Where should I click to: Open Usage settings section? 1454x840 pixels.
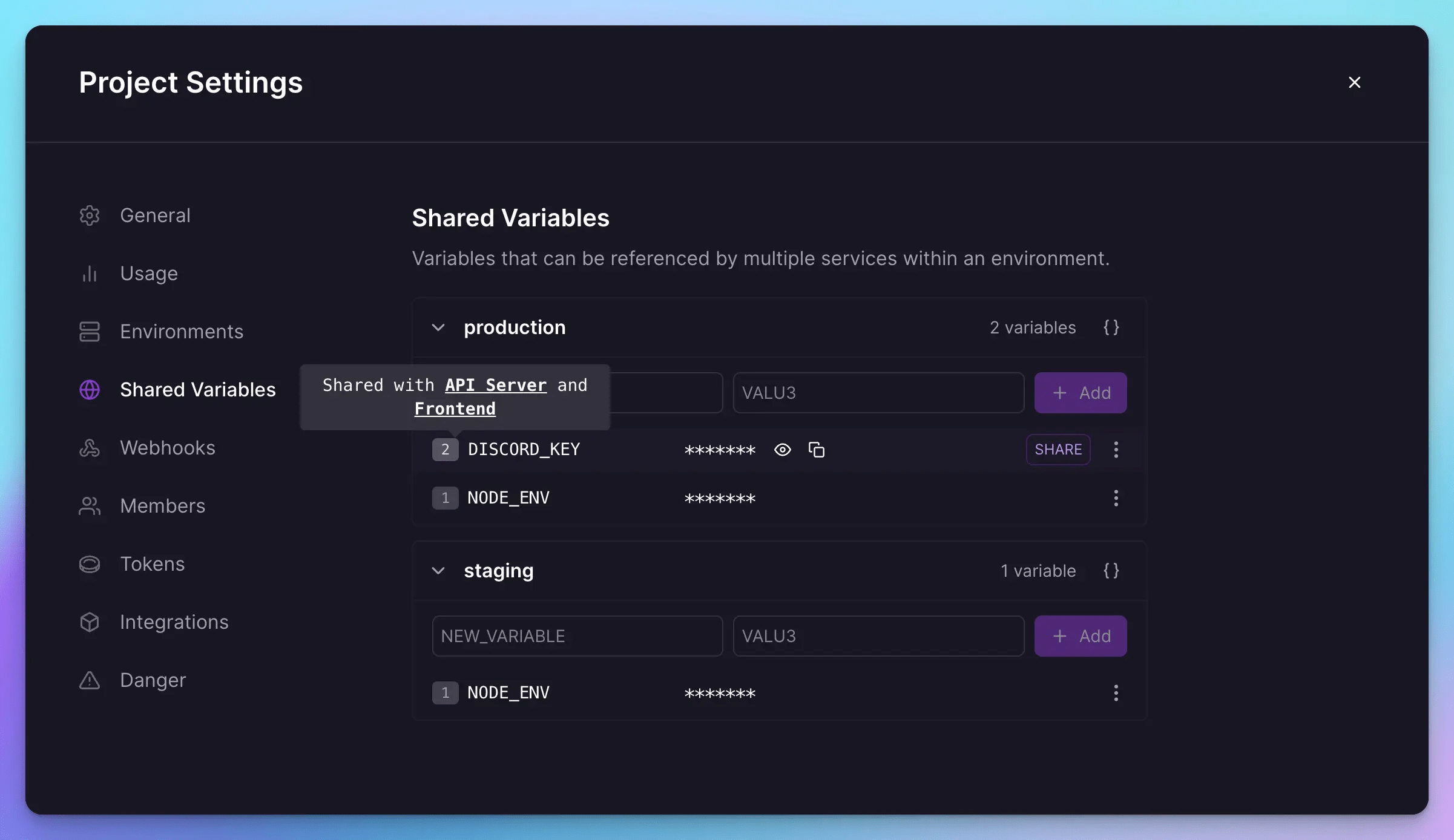tap(148, 272)
